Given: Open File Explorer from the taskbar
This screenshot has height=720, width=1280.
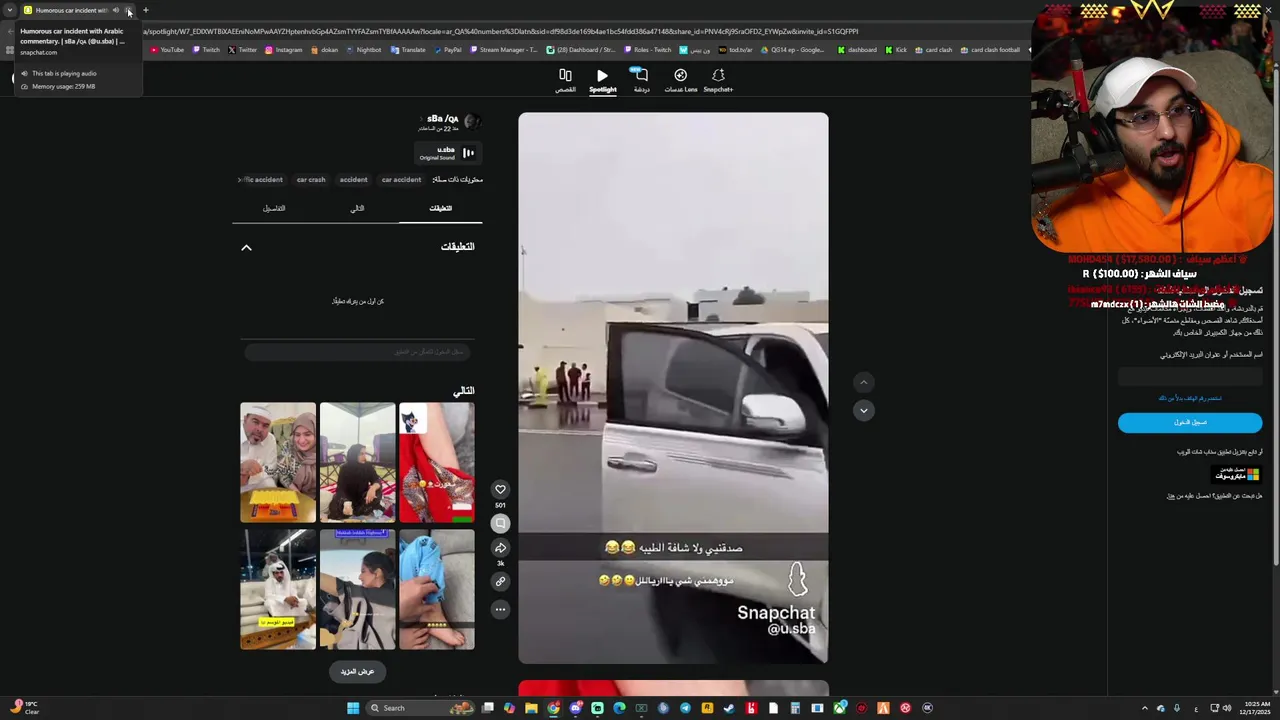Looking at the screenshot, I should pos(531,708).
